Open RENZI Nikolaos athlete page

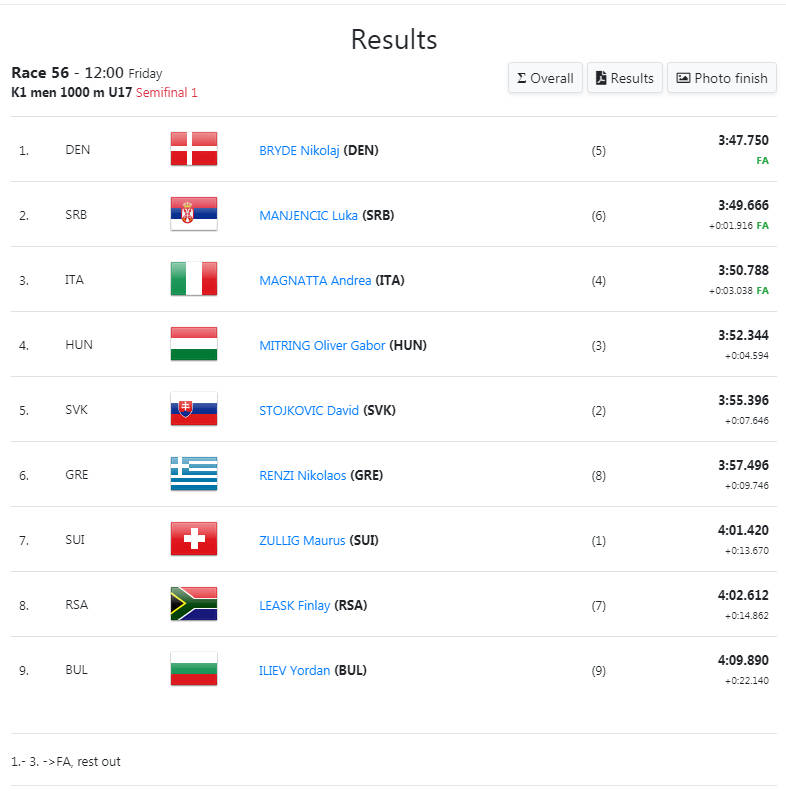pyautogui.click(x=303, y=476)
